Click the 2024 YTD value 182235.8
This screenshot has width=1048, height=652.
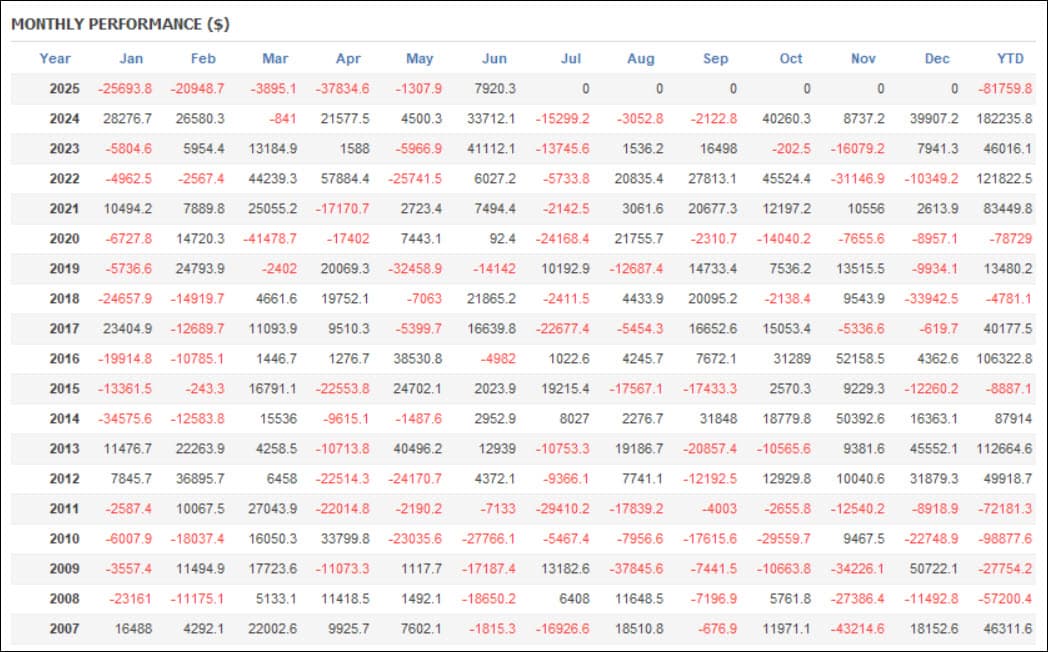coord(1004,119)
